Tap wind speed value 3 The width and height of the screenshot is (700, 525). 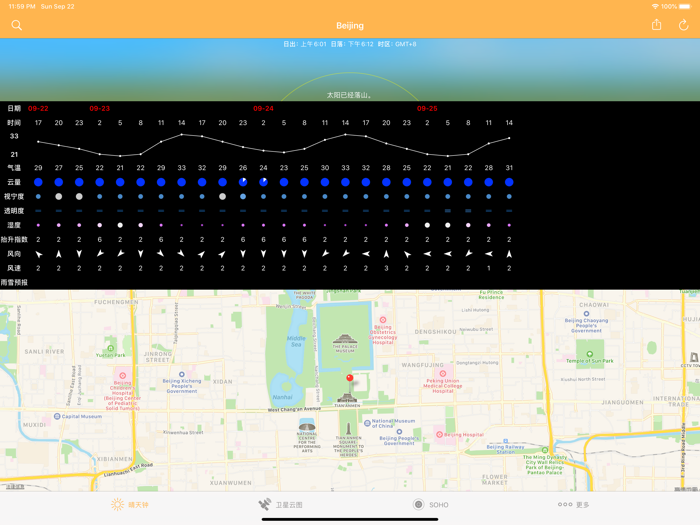[386, 268]
